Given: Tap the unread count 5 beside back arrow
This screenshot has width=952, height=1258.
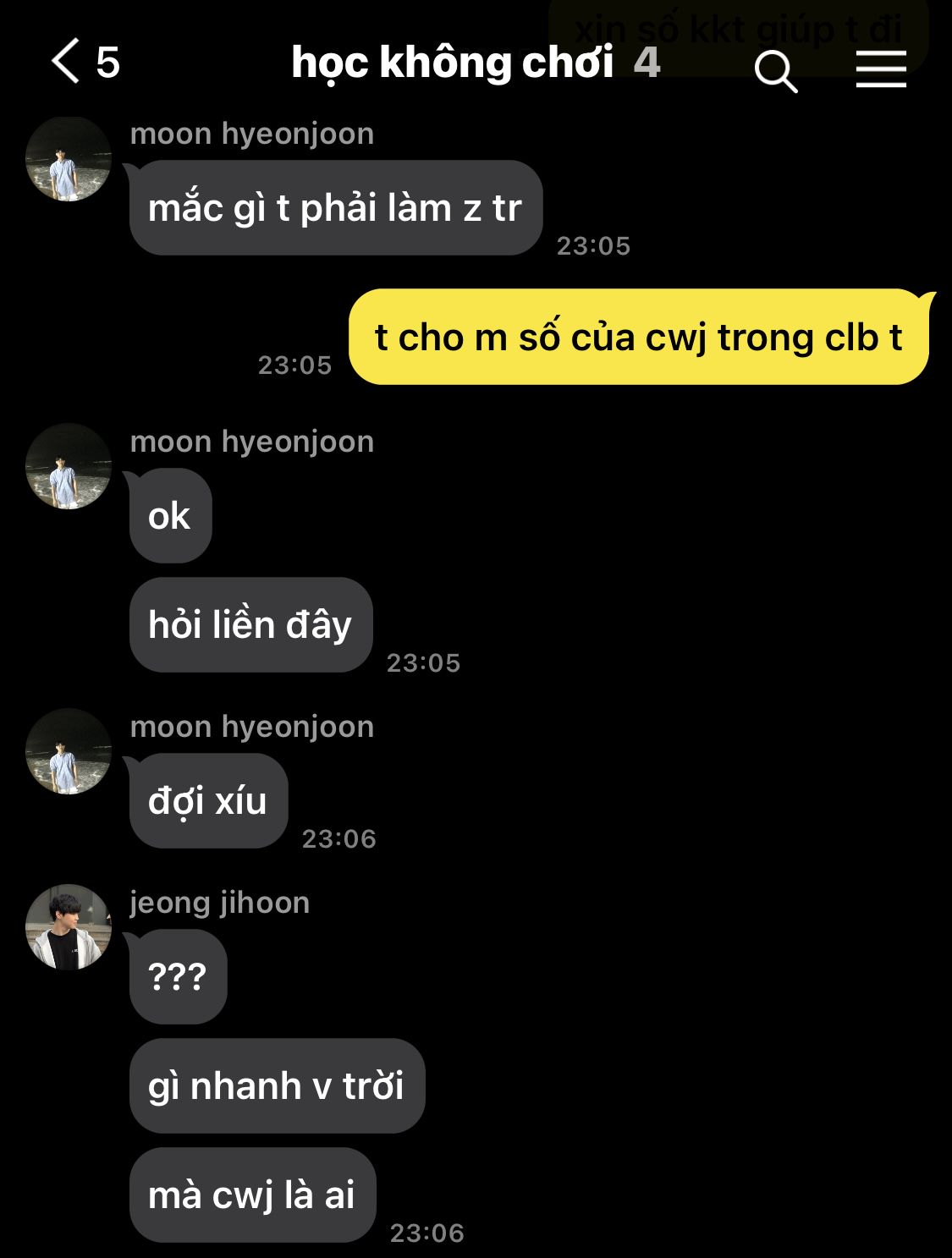Looking at the screenshot, I should 107,63.
